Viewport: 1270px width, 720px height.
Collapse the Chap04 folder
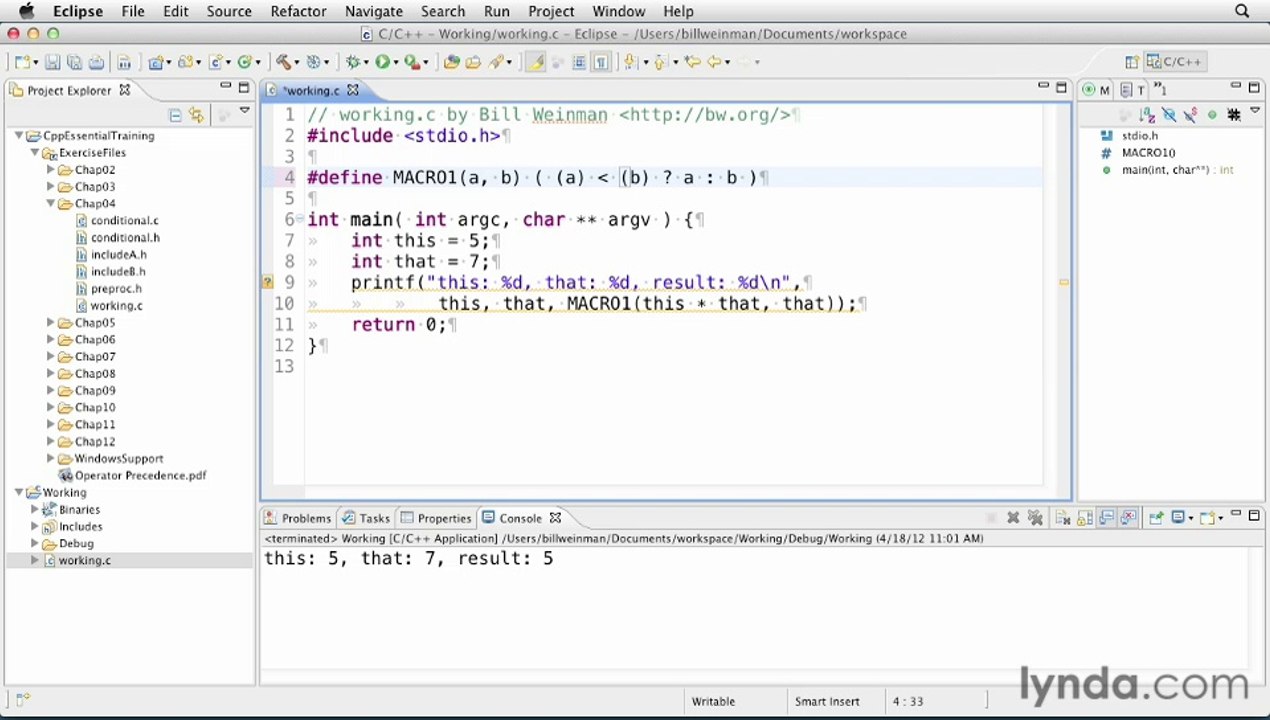coord(51,204)
